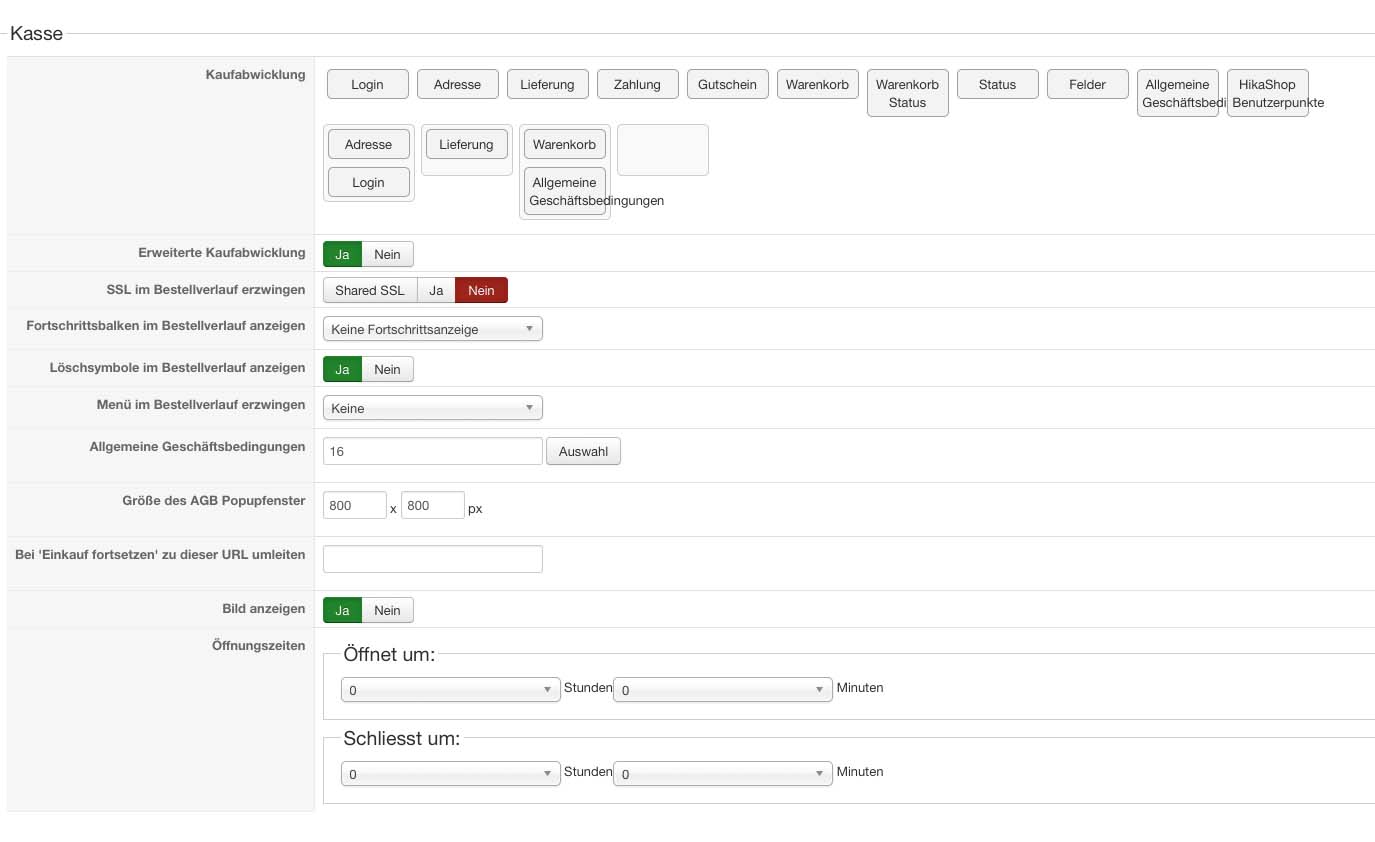Set Erweiterte Kaufabwicklung to Nein
1375x842 pixels.
click(387, 254)
